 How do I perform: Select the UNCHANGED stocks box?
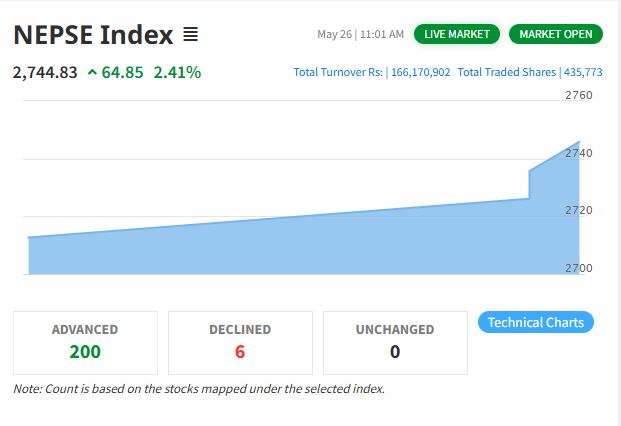click(395, 343)
